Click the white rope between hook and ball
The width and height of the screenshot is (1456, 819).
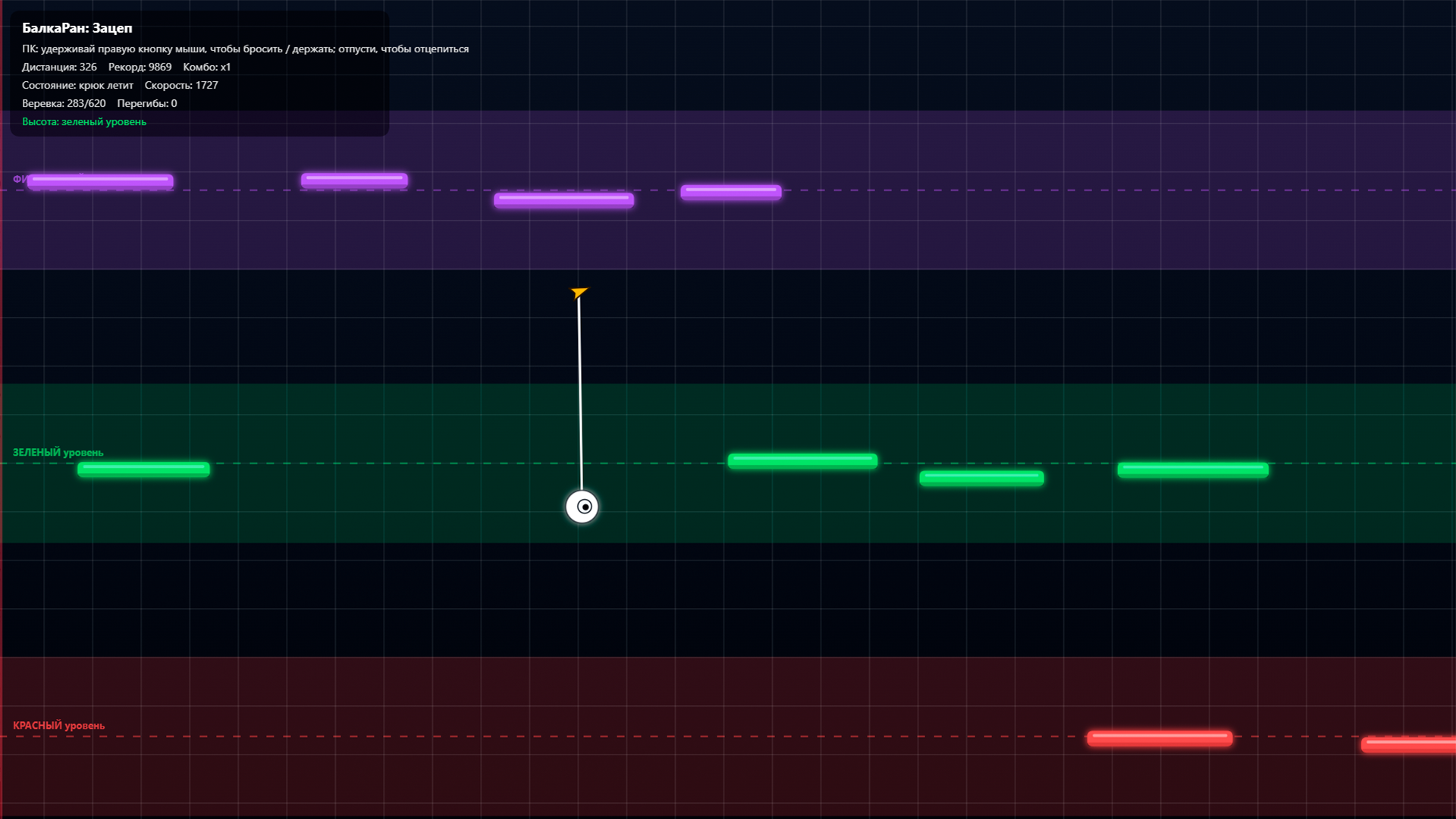point(580,394)
